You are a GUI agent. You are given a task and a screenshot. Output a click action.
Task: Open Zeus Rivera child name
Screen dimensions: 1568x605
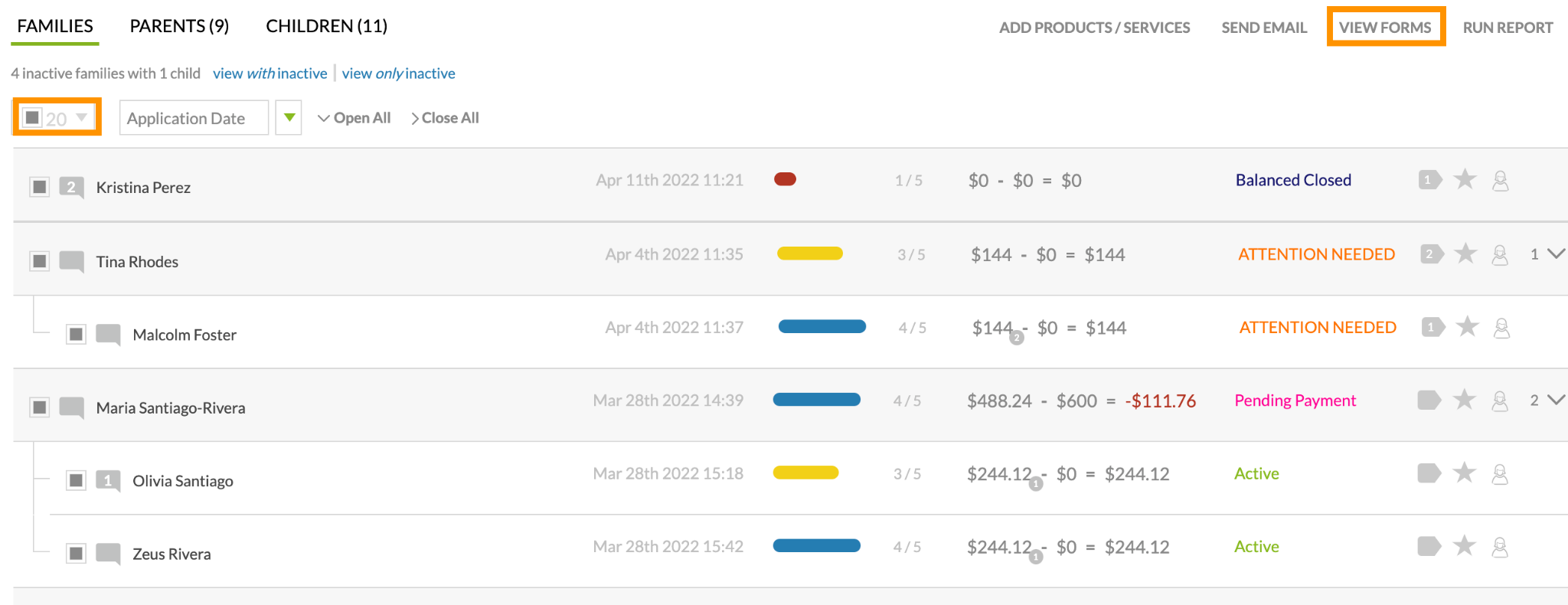(x=171, y=554)
